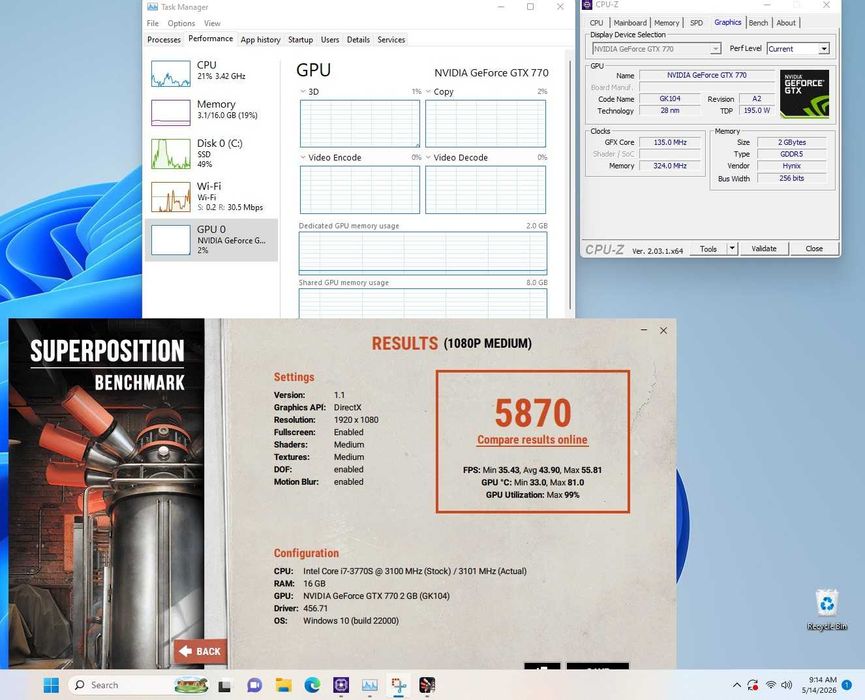Open the sync/update tray icon with red dot
Screen dimensions: 865x700
click(753, 686)
